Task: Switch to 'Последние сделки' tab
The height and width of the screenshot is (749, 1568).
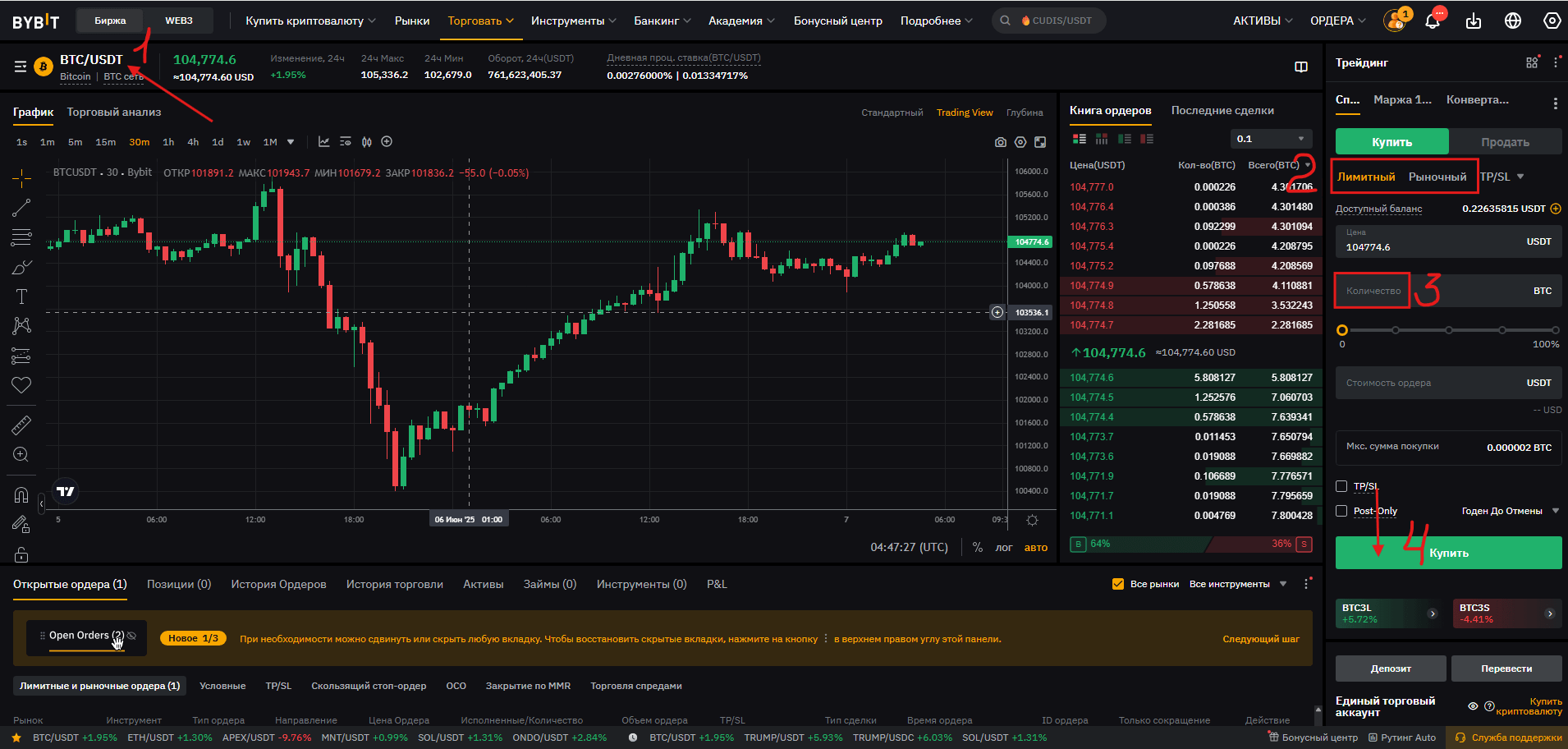Action: click(1222, 111)
